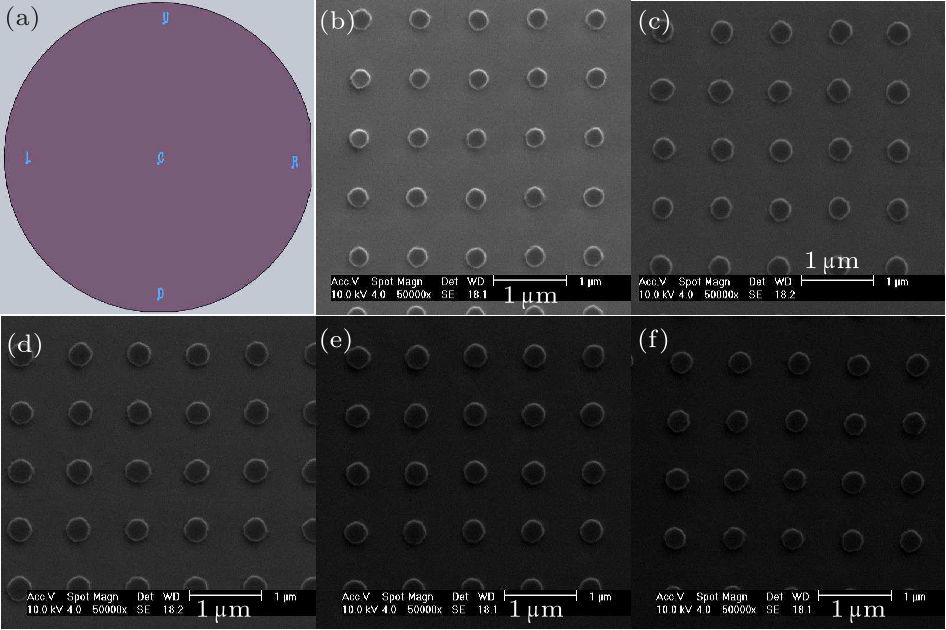Viewport: 946px width, 630px height.
Task: Click the large "1 µm" label in panel (e)
Action: (536, 609)
